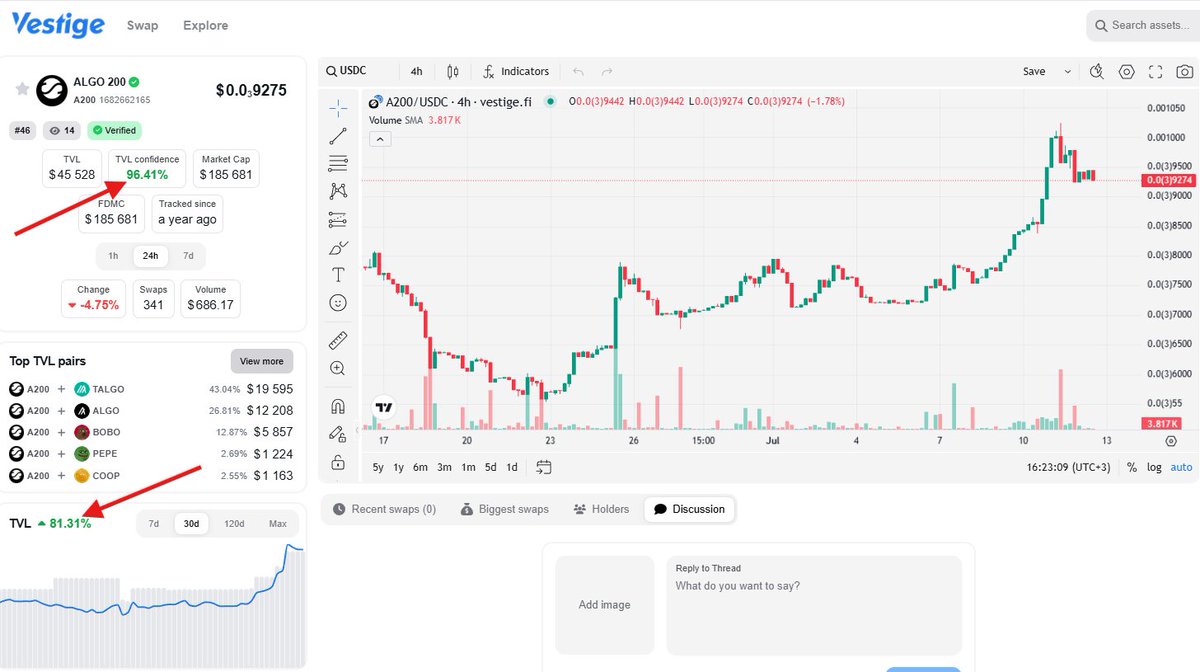Toggle magnet mode for drawings

click(338, 407)
